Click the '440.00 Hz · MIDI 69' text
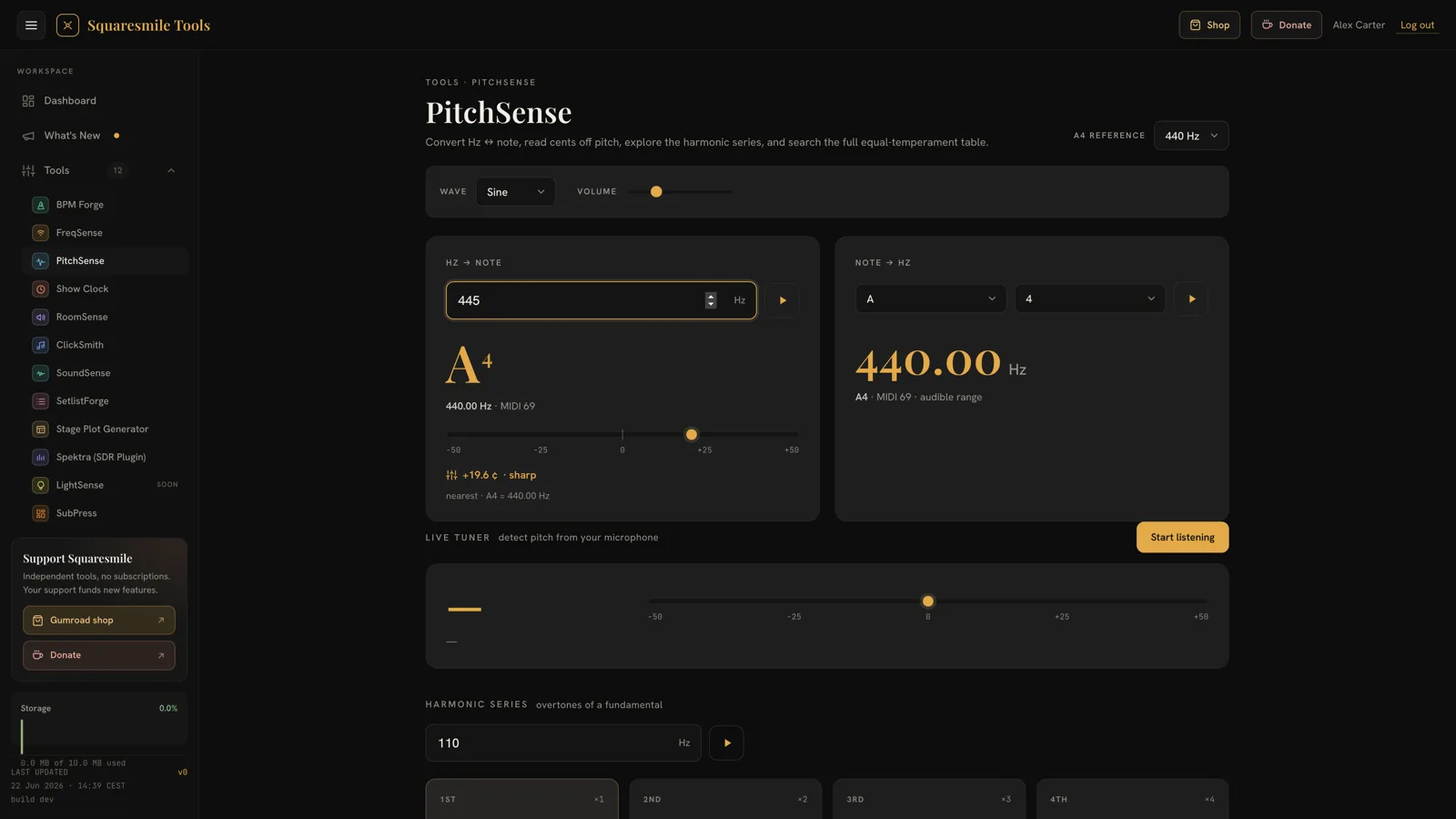 [490, 406]
